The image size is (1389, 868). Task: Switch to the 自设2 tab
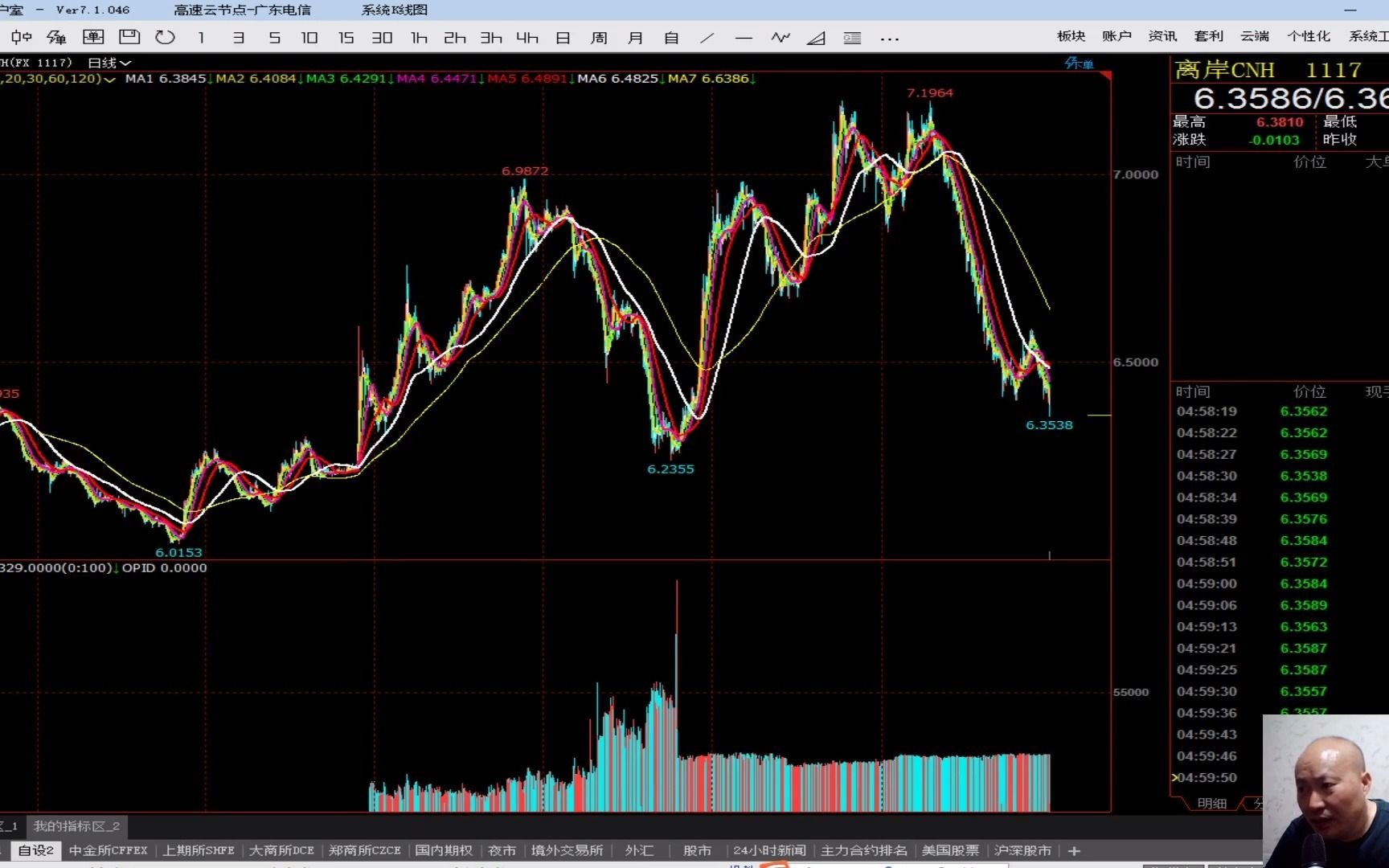pos(35,850)
